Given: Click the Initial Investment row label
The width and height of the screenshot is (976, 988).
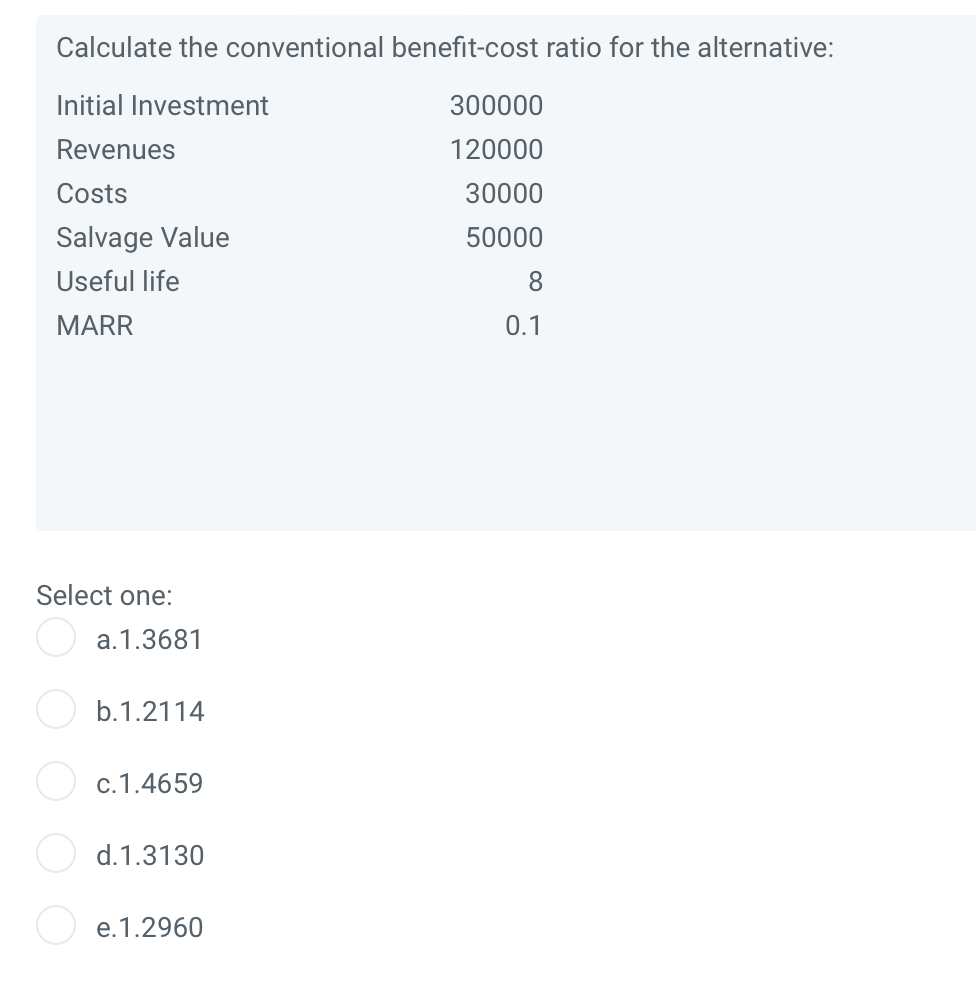Looking at the screenshot, I should 162,105.
